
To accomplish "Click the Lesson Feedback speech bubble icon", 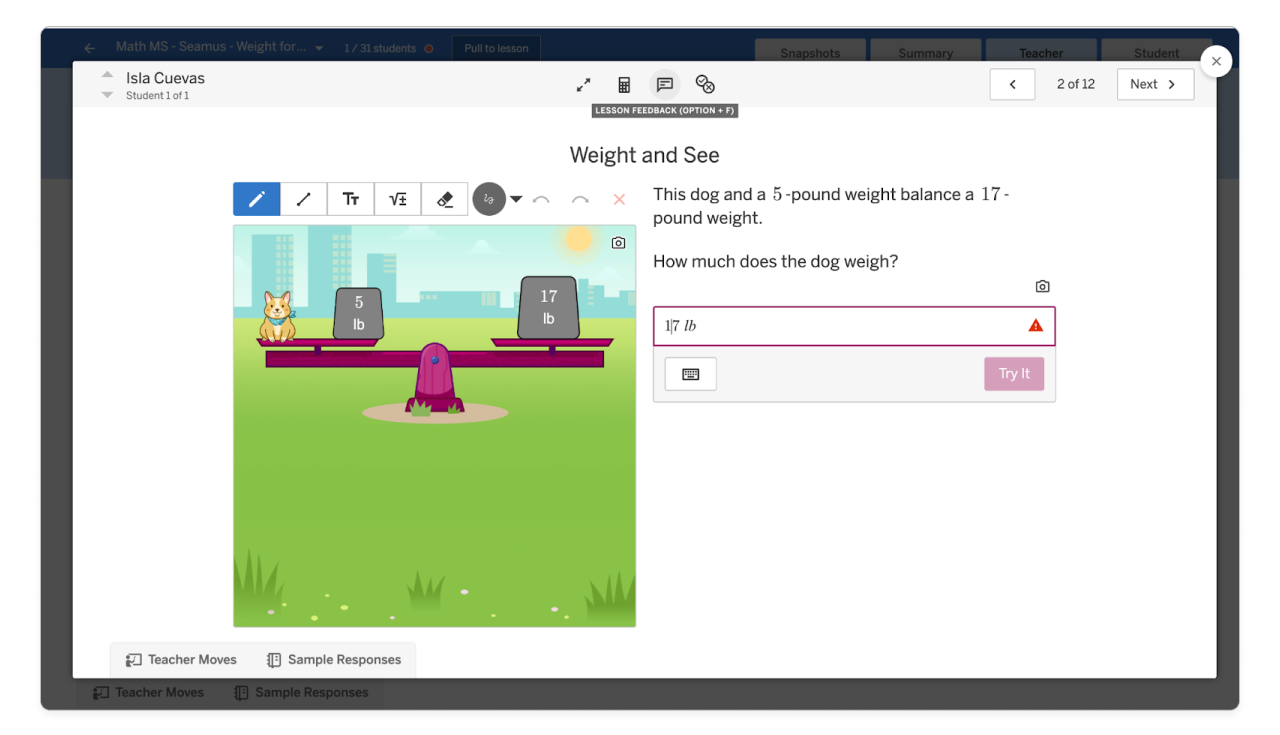I will (x=664, y=85).
